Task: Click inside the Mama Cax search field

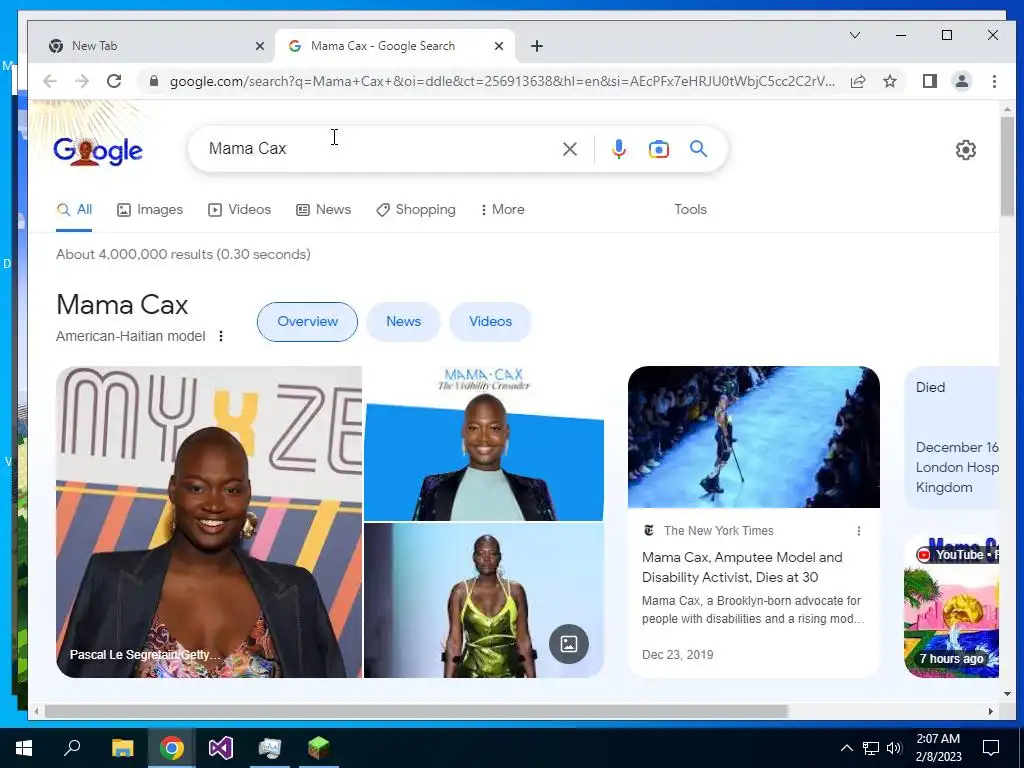Action: 379,149
